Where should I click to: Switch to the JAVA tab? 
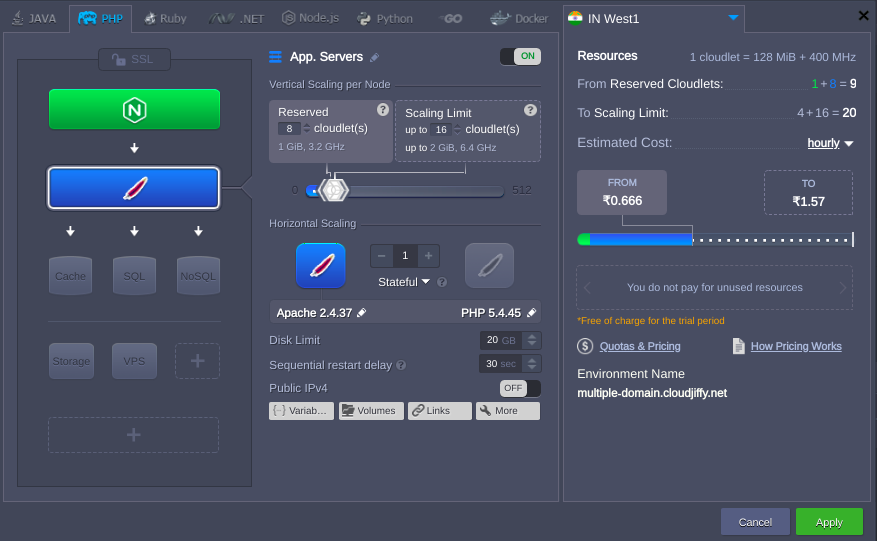click(35, 18)
